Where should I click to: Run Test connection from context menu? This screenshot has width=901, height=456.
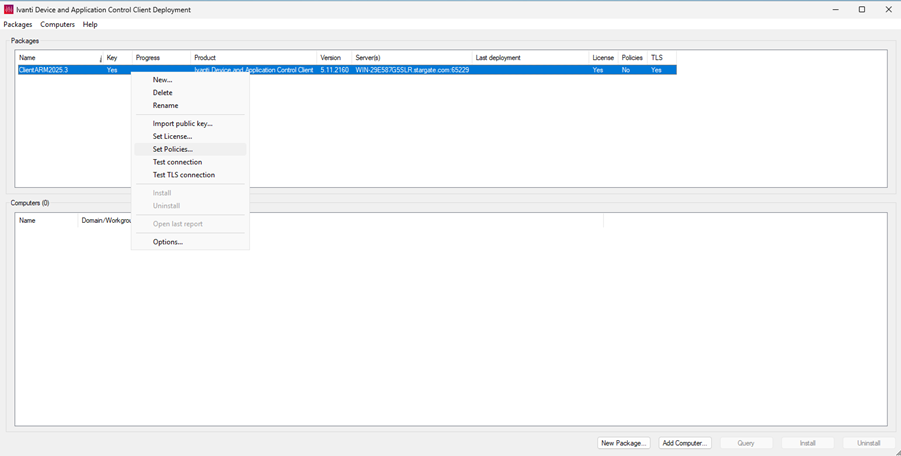coord(177,162)
